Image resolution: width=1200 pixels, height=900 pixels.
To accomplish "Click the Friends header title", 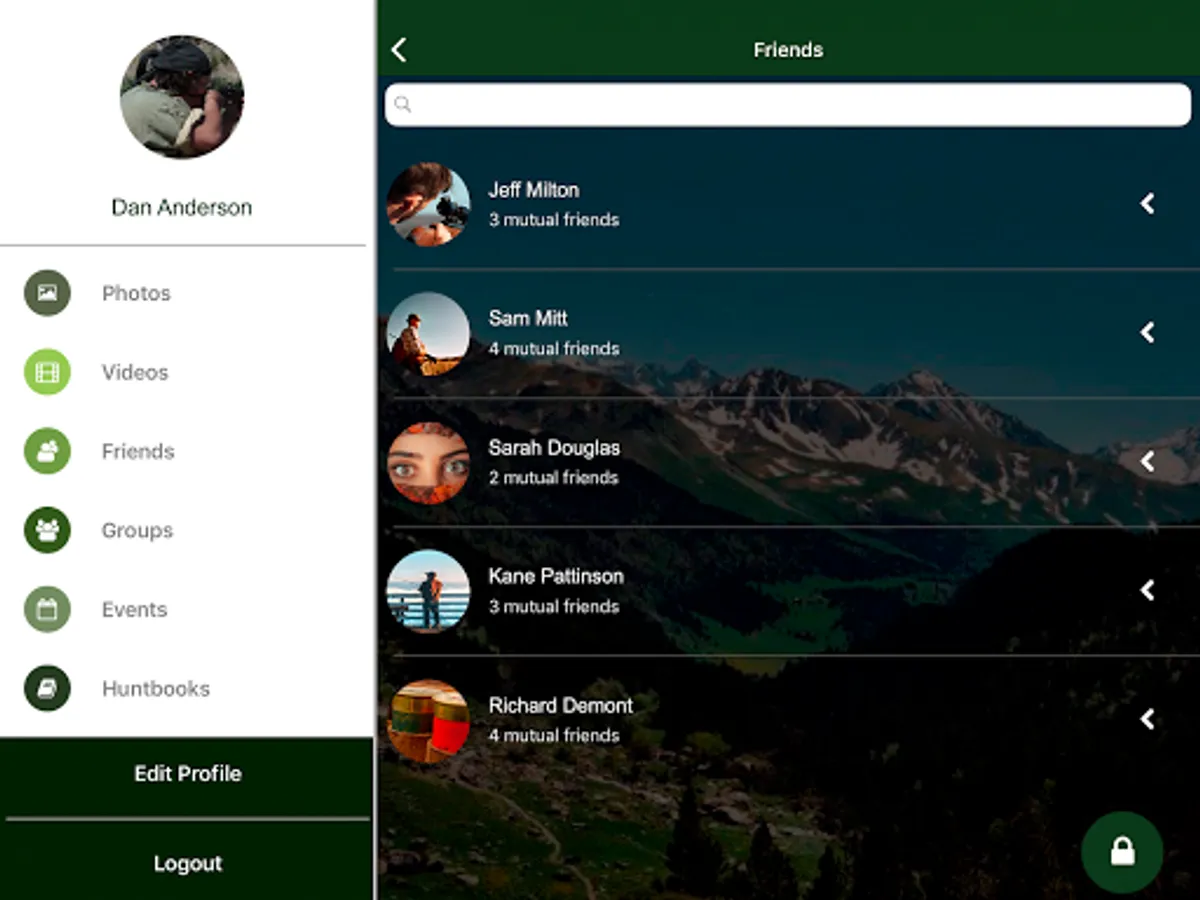I will tap(788, 50).
